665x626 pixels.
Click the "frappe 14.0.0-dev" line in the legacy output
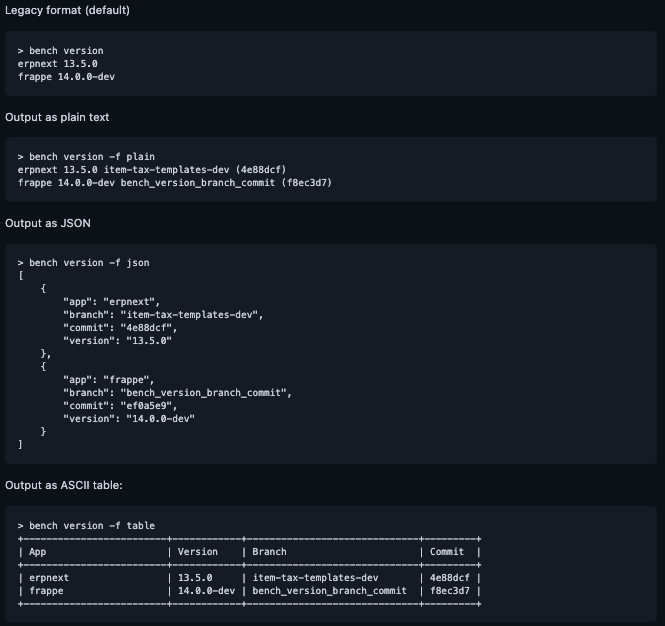tap(66, 77)
